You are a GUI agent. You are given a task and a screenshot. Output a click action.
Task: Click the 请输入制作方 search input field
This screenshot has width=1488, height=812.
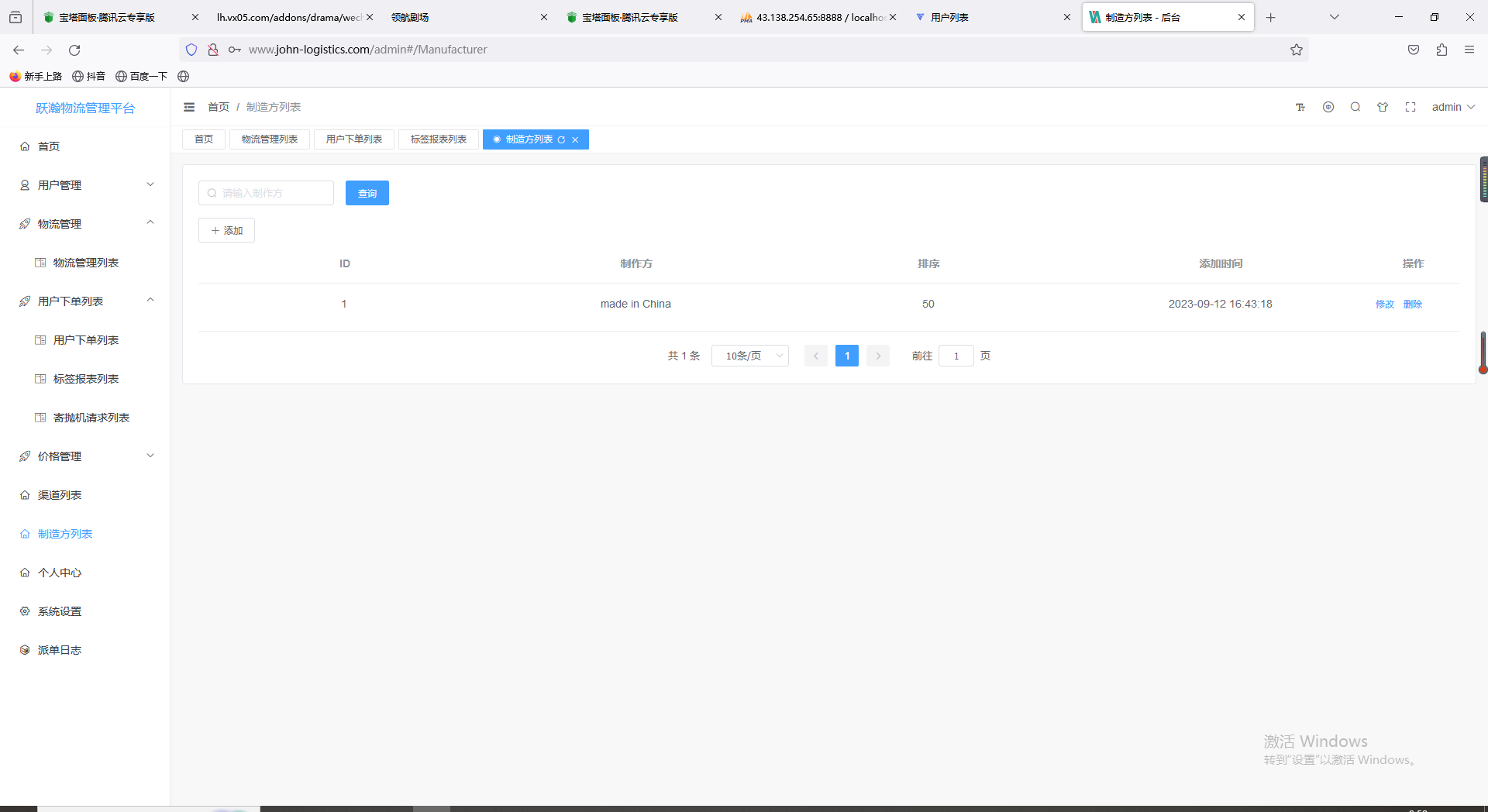click(x=266, y=193)
